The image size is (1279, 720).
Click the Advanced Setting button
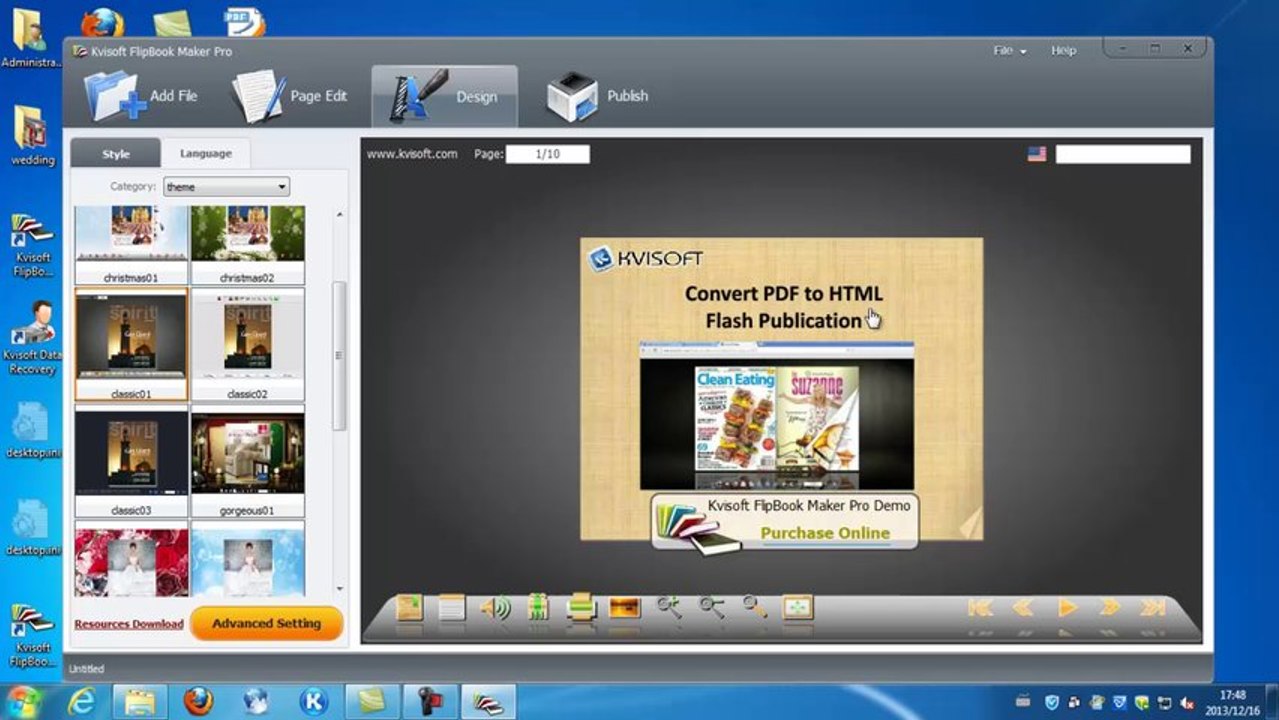(266, 623)
